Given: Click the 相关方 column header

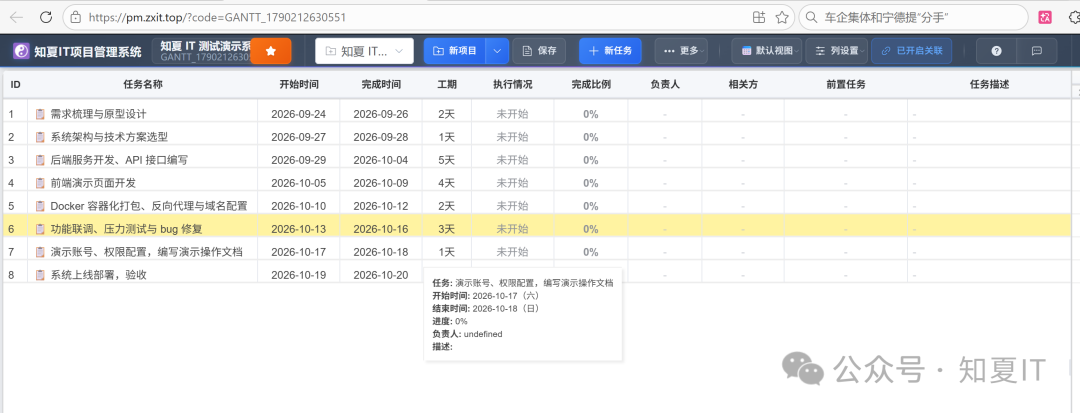Looking at the screenshot, I should [x=743, y=85].
